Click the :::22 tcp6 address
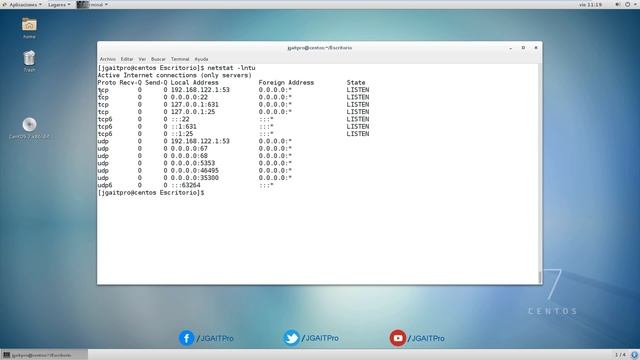 [x=180, y=119]
